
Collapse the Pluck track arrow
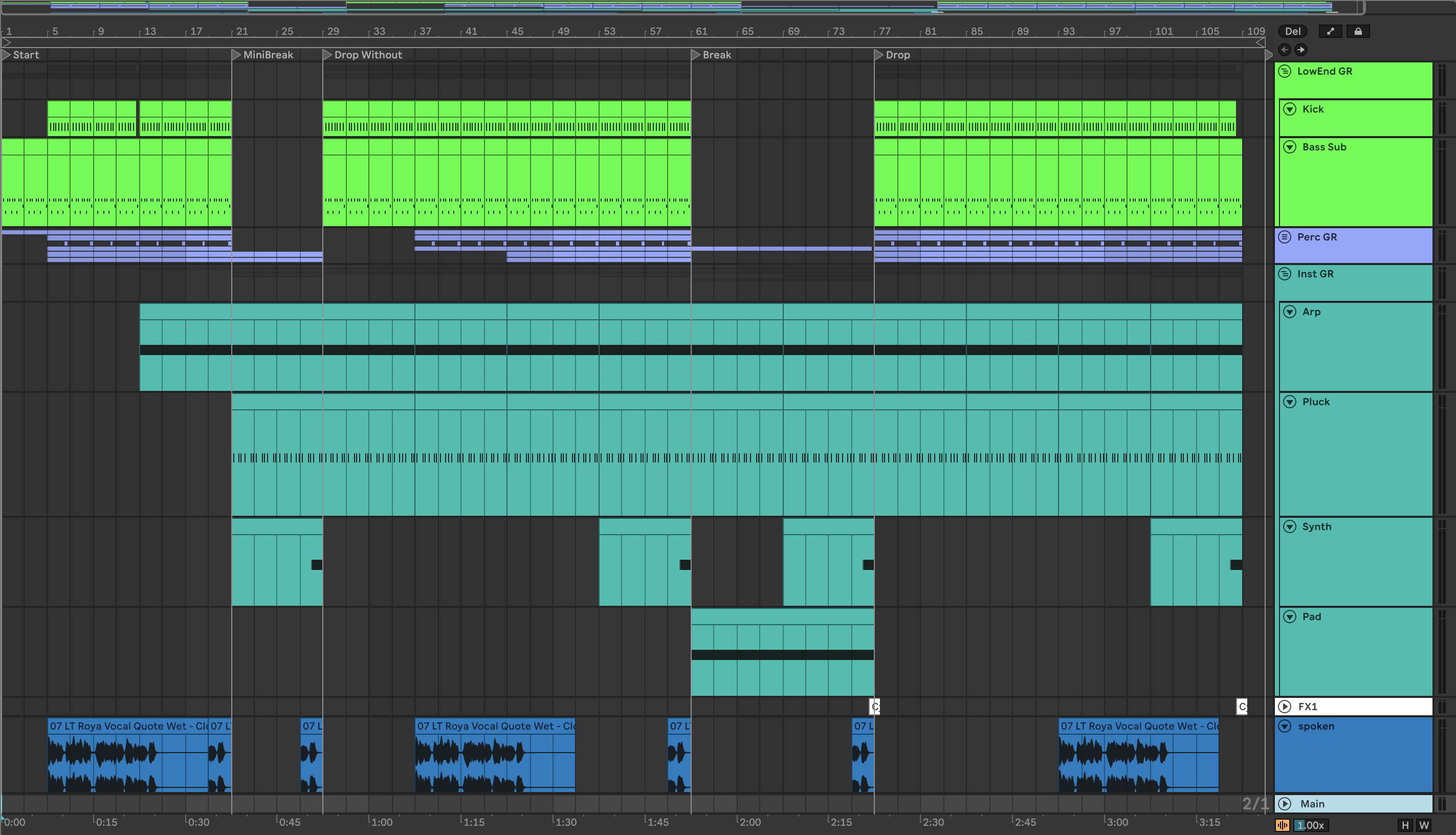click(x=1290, y=402)
